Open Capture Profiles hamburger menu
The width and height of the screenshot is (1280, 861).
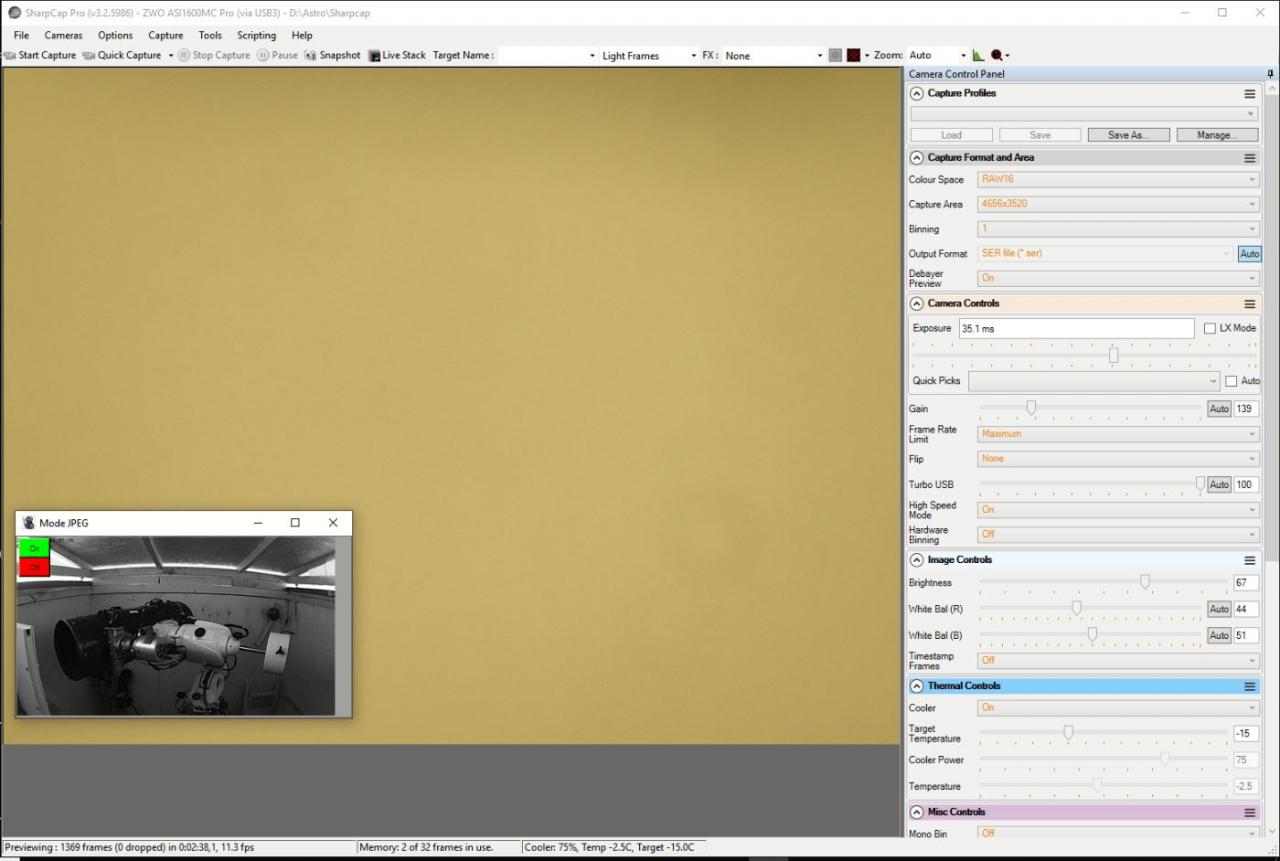(x=1249, y=94)
